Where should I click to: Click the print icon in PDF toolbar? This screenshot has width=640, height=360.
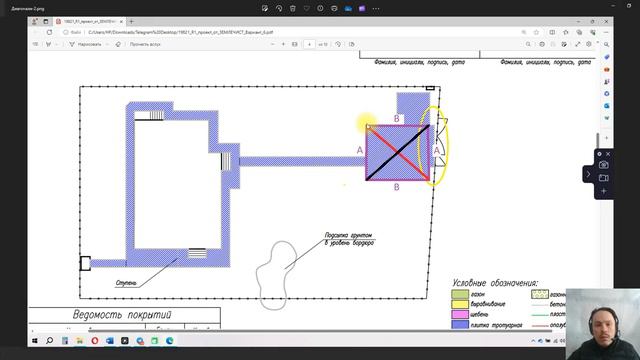coord(542,44)
